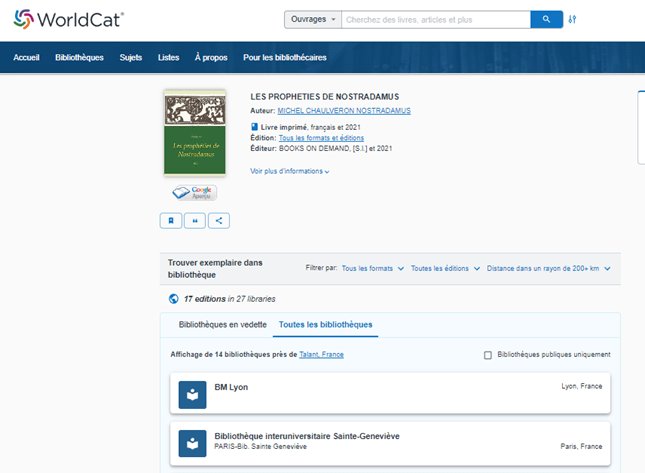Open Pour les bibliothécaires menu item
The height and width of the screenshot is (473, 645).
pos(285,58)
